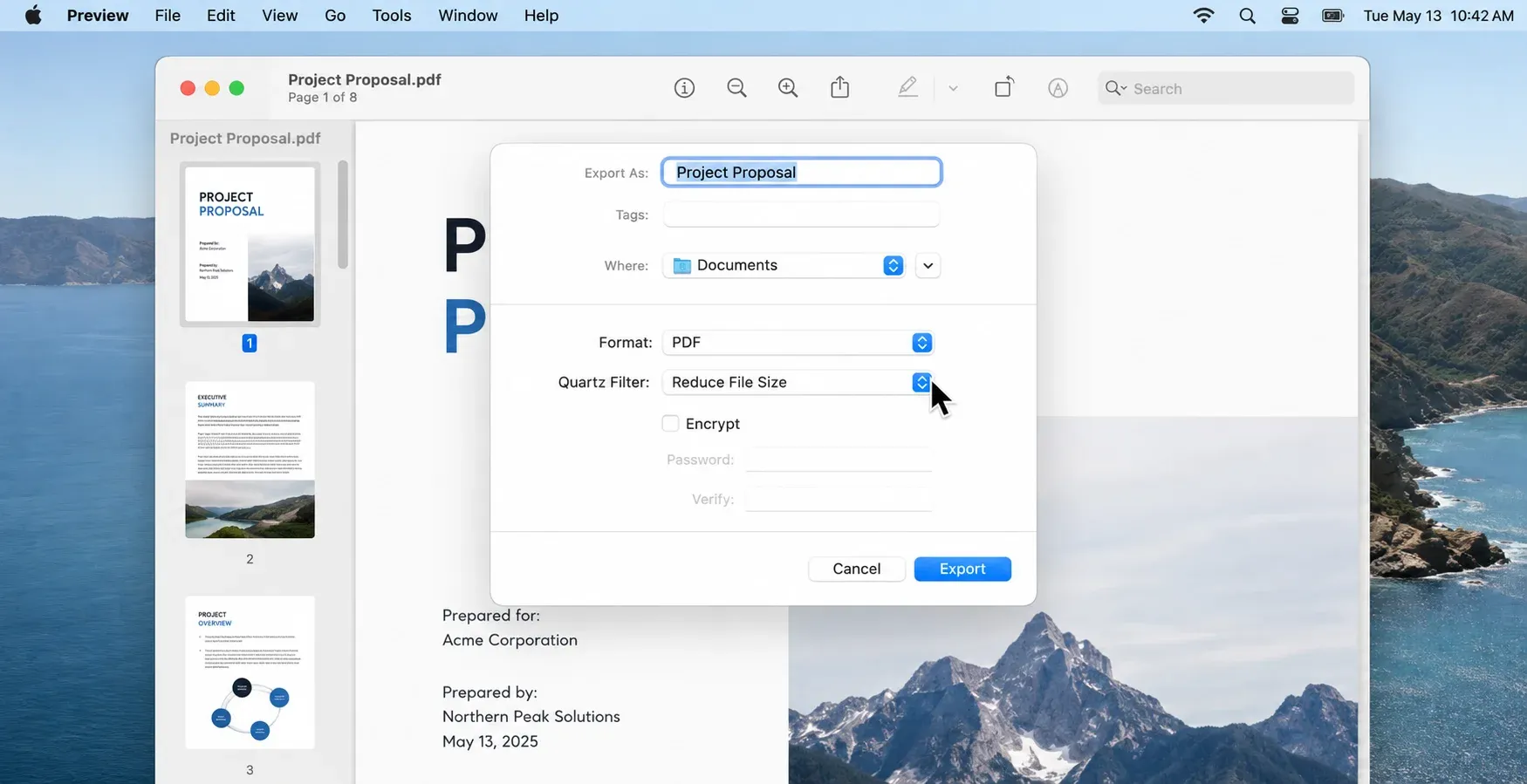Check the battery status icon

coord(1332,16)
